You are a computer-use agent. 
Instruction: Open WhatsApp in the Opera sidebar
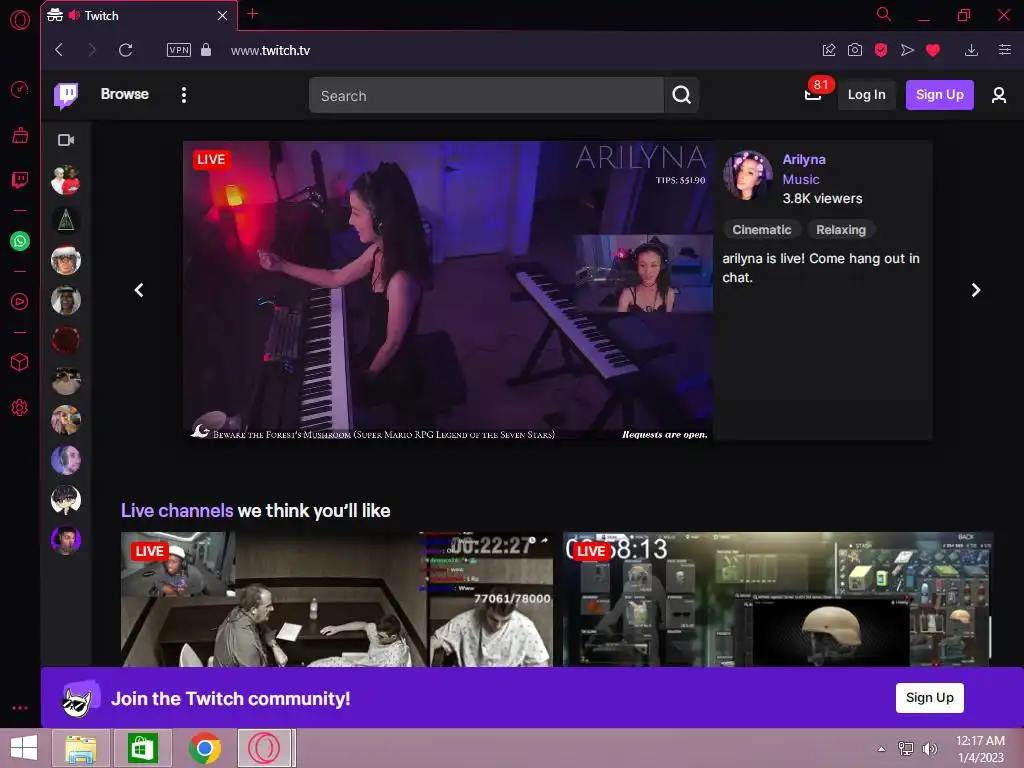tap(20, 241)
